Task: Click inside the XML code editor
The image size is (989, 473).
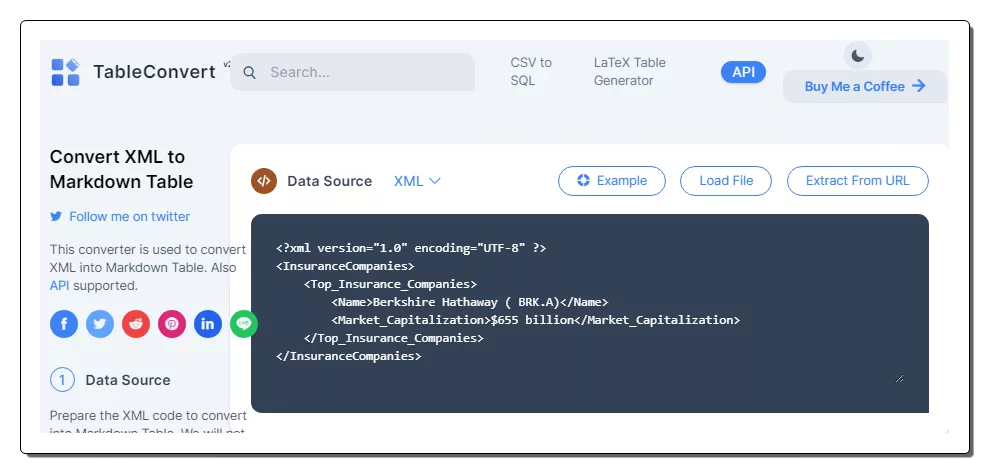Action: coord(590,313)
